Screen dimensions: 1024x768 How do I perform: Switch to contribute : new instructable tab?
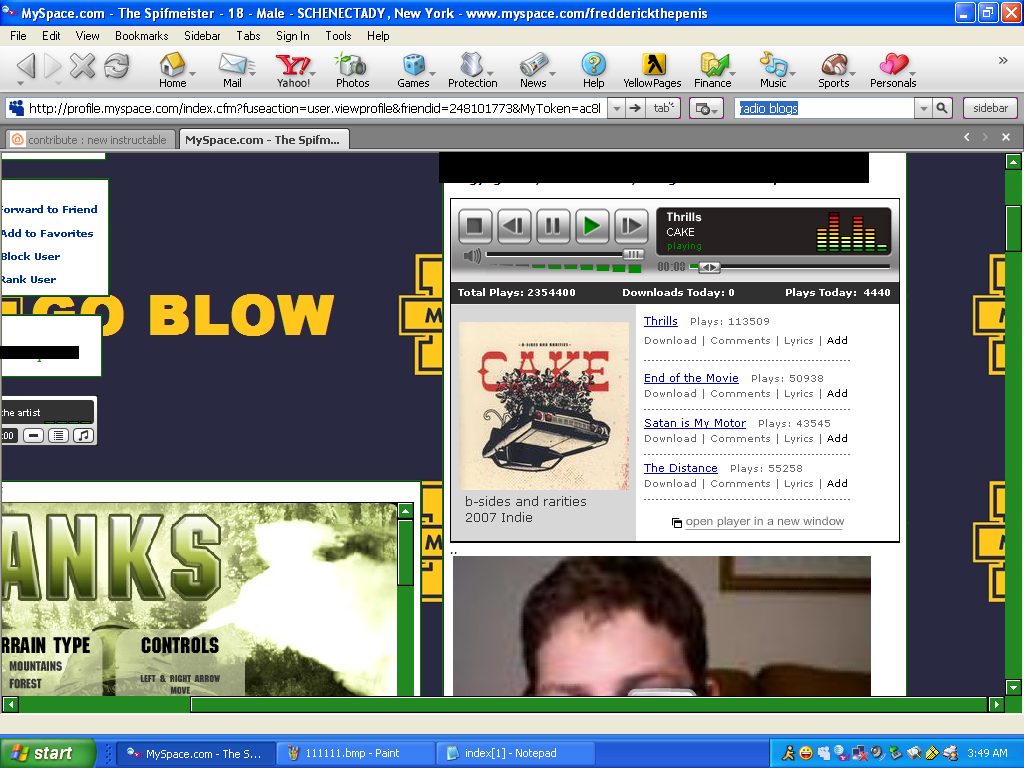91,140
